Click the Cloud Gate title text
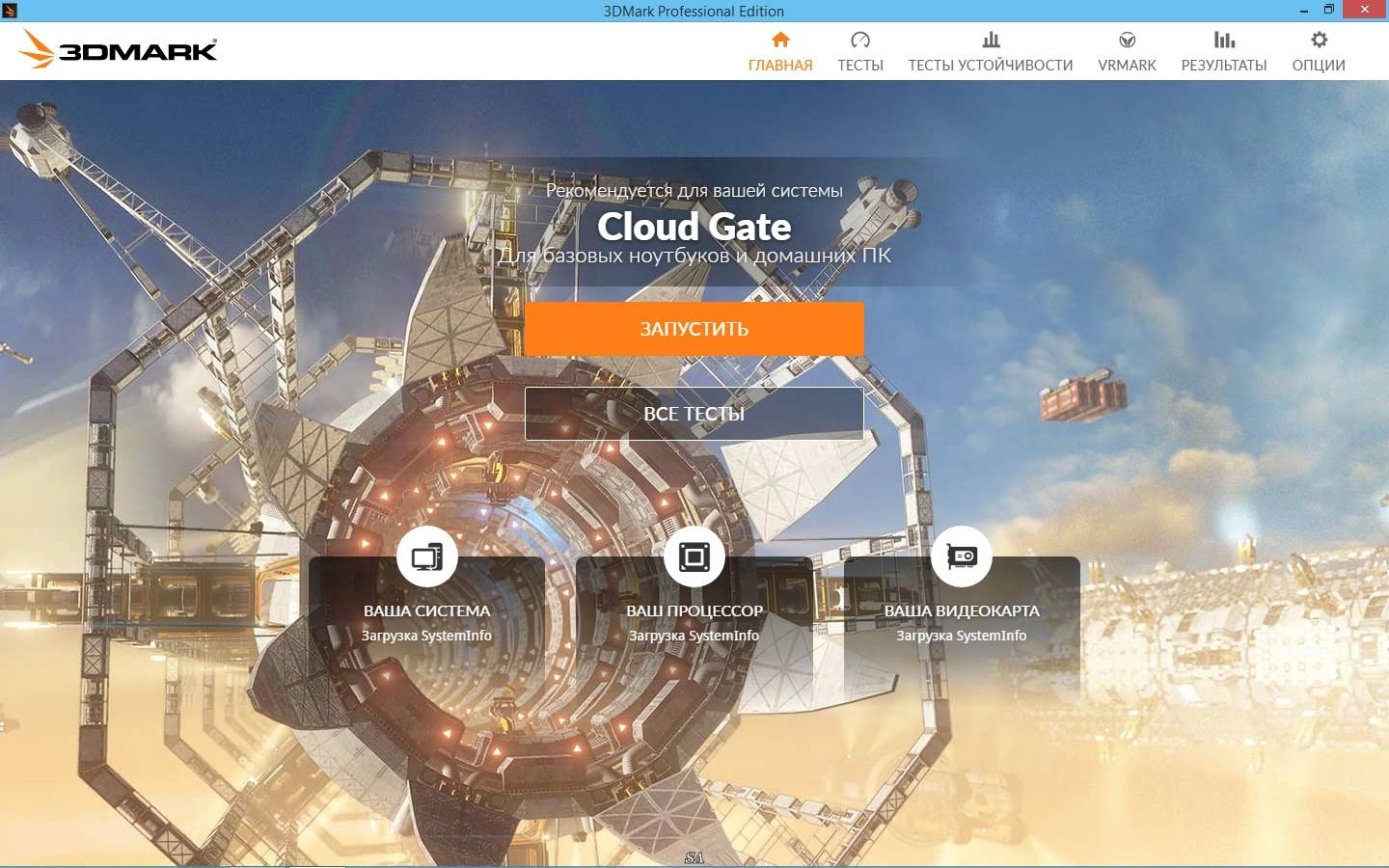This screenshot has width=1389, height=868. coord(694,227)
